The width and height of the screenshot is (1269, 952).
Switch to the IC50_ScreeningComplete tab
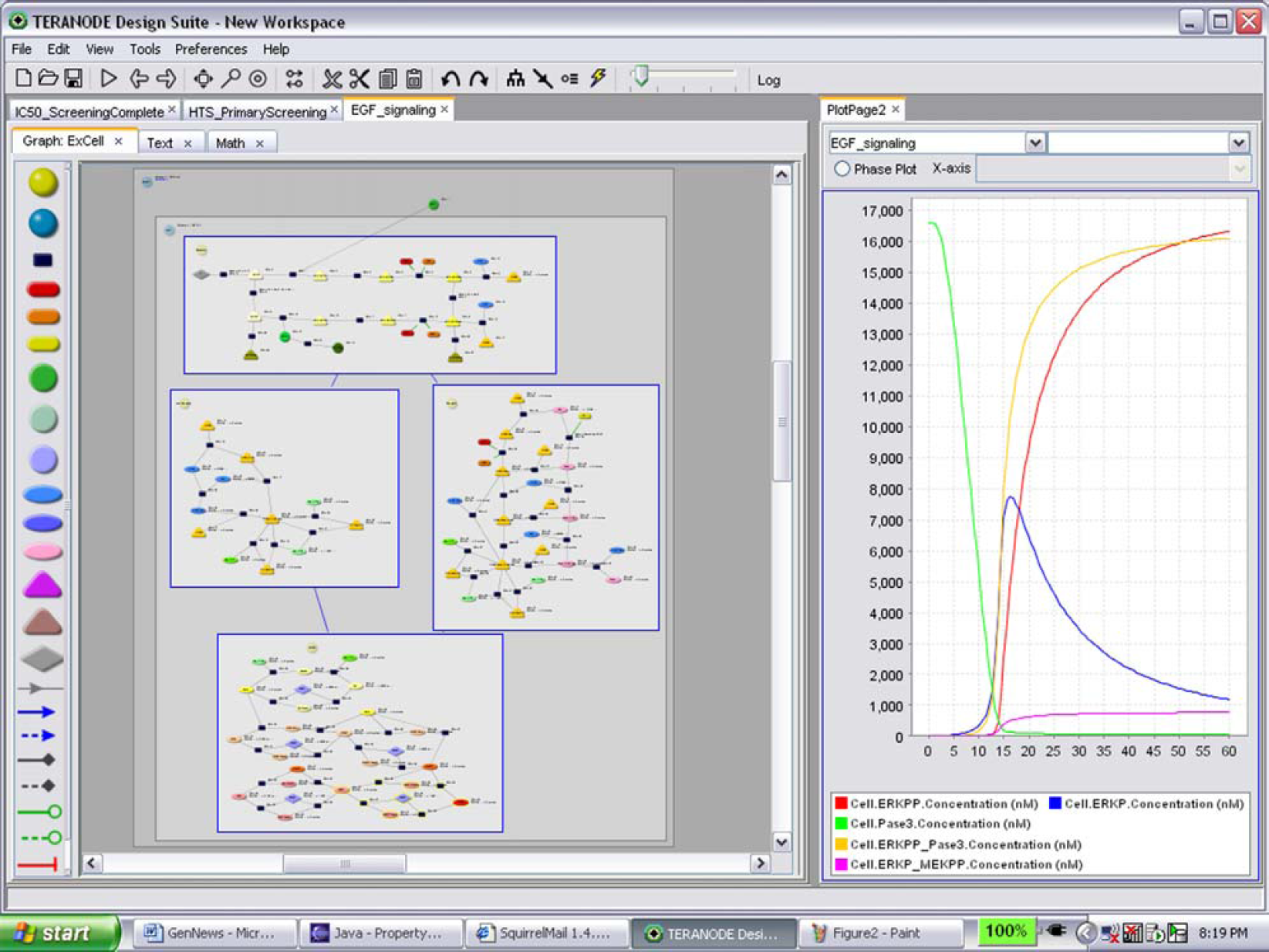[89, 112]
